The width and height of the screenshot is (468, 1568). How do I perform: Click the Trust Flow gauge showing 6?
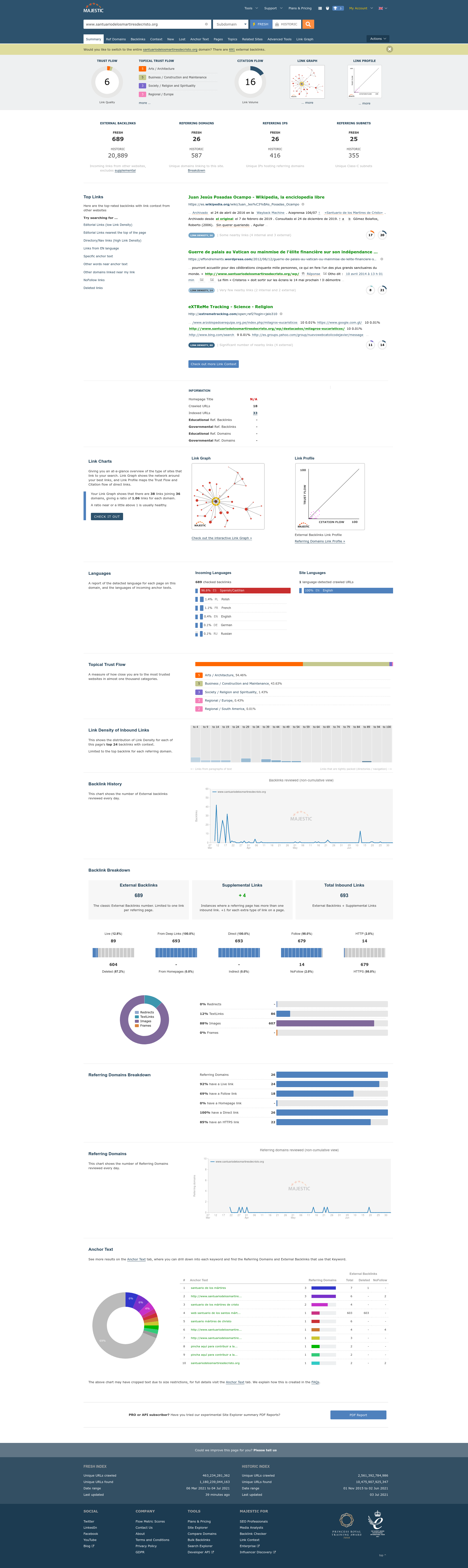pyautogui.click(x=107, y=82)
